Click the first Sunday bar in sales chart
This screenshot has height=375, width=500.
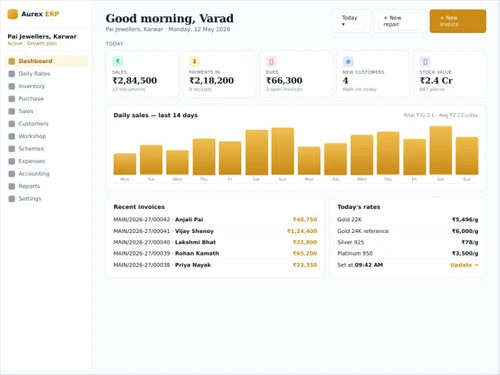pos(283,151)
